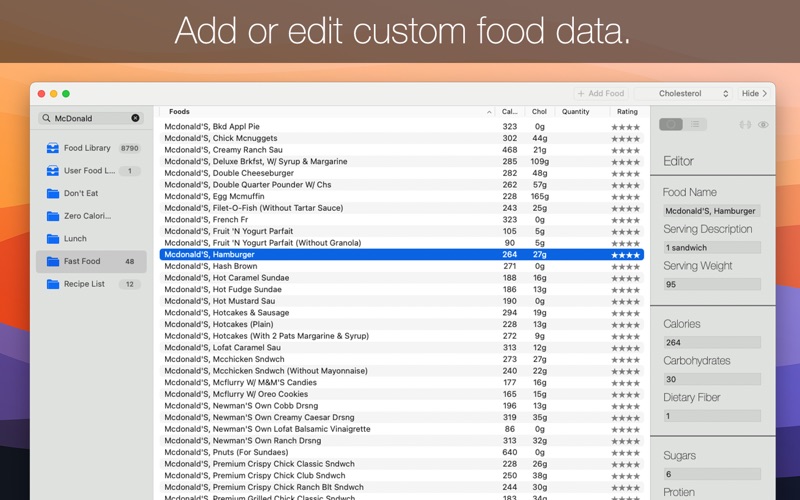
Task: Edit the Carbohydrates field showing 30
Action: tap(712, 379)
